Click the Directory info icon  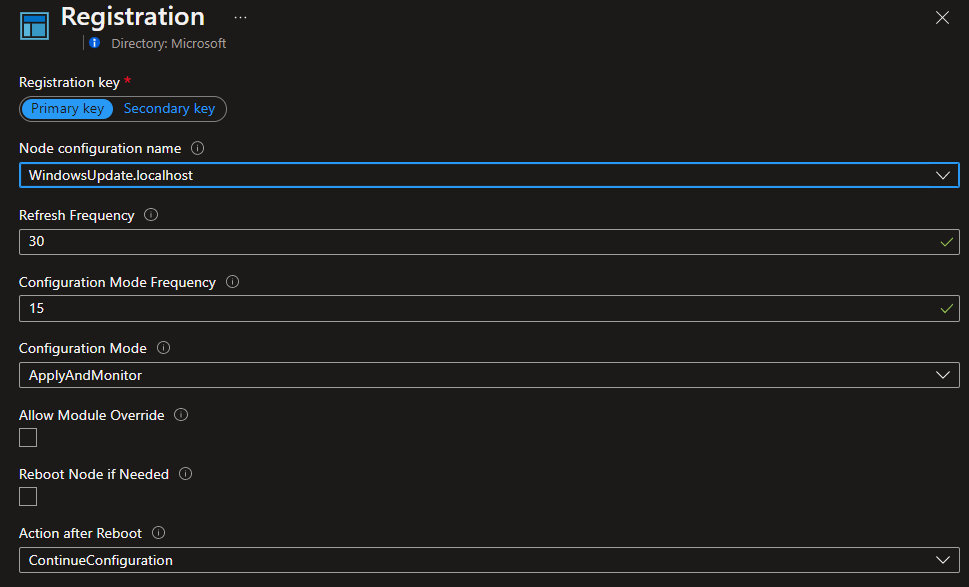[x=95, y=43]
